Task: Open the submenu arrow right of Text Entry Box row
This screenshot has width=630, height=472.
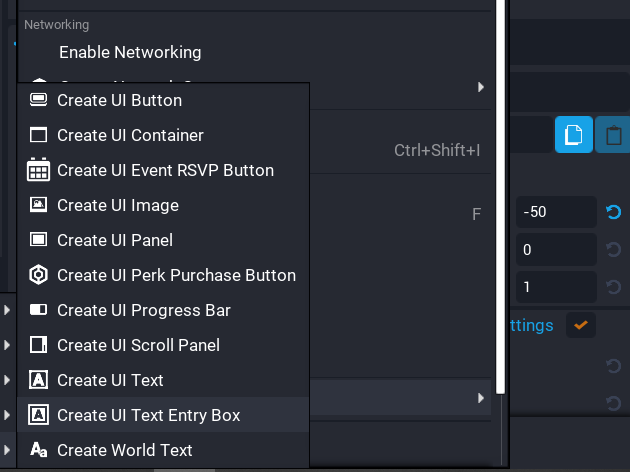Action: (x=481, y=399)
